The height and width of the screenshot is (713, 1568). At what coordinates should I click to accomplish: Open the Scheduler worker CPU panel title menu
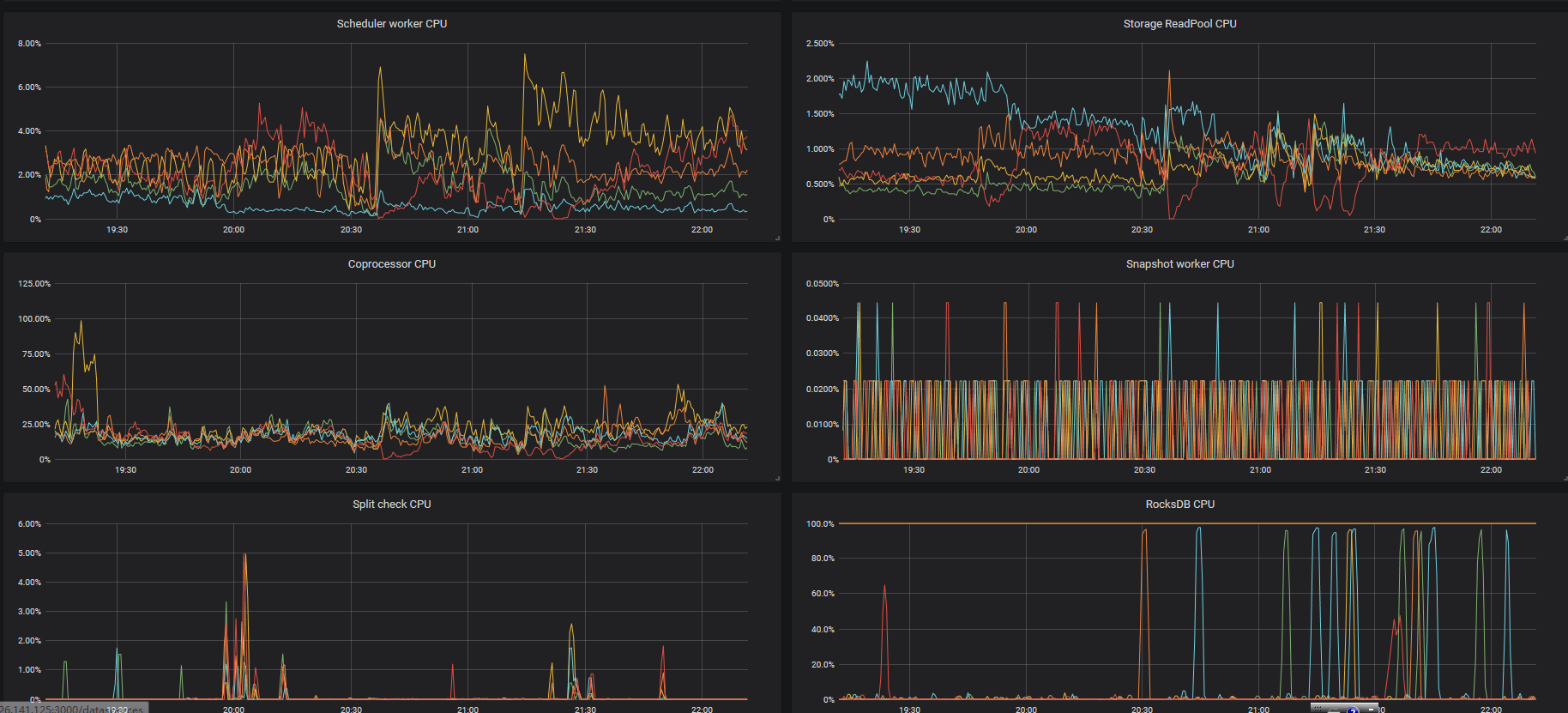391,24
